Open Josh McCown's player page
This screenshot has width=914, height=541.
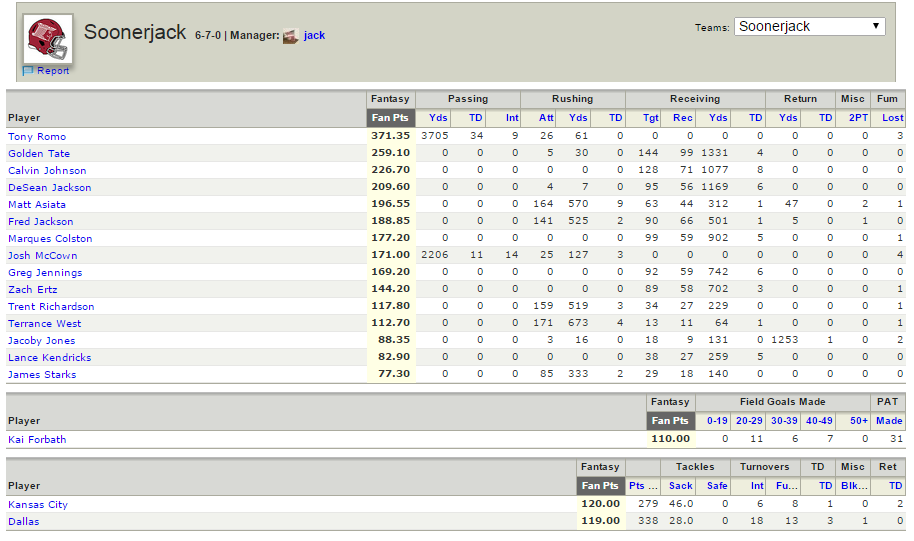click(43, 255)
